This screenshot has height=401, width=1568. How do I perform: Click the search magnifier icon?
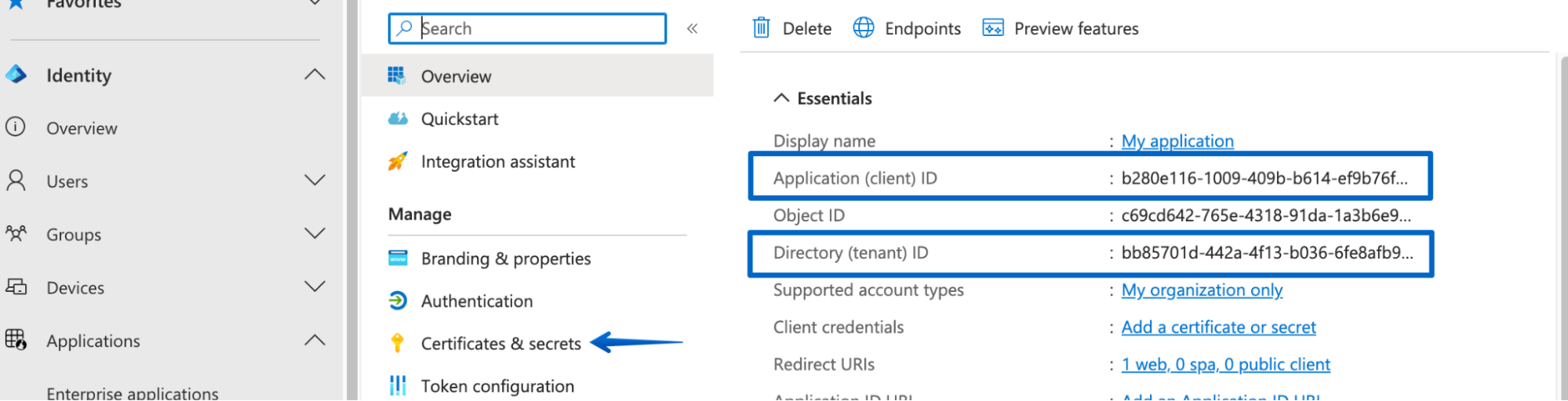tap(405, 28)
